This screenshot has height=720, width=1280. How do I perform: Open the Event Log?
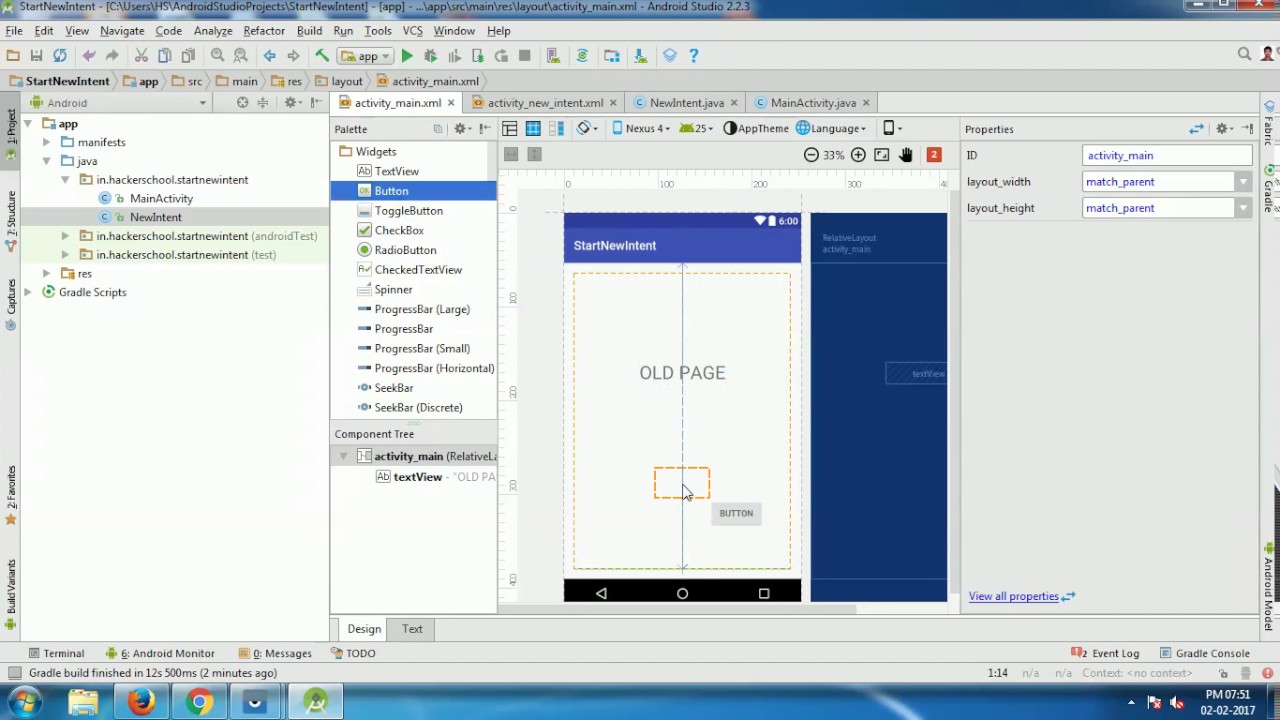(1106, 654)
